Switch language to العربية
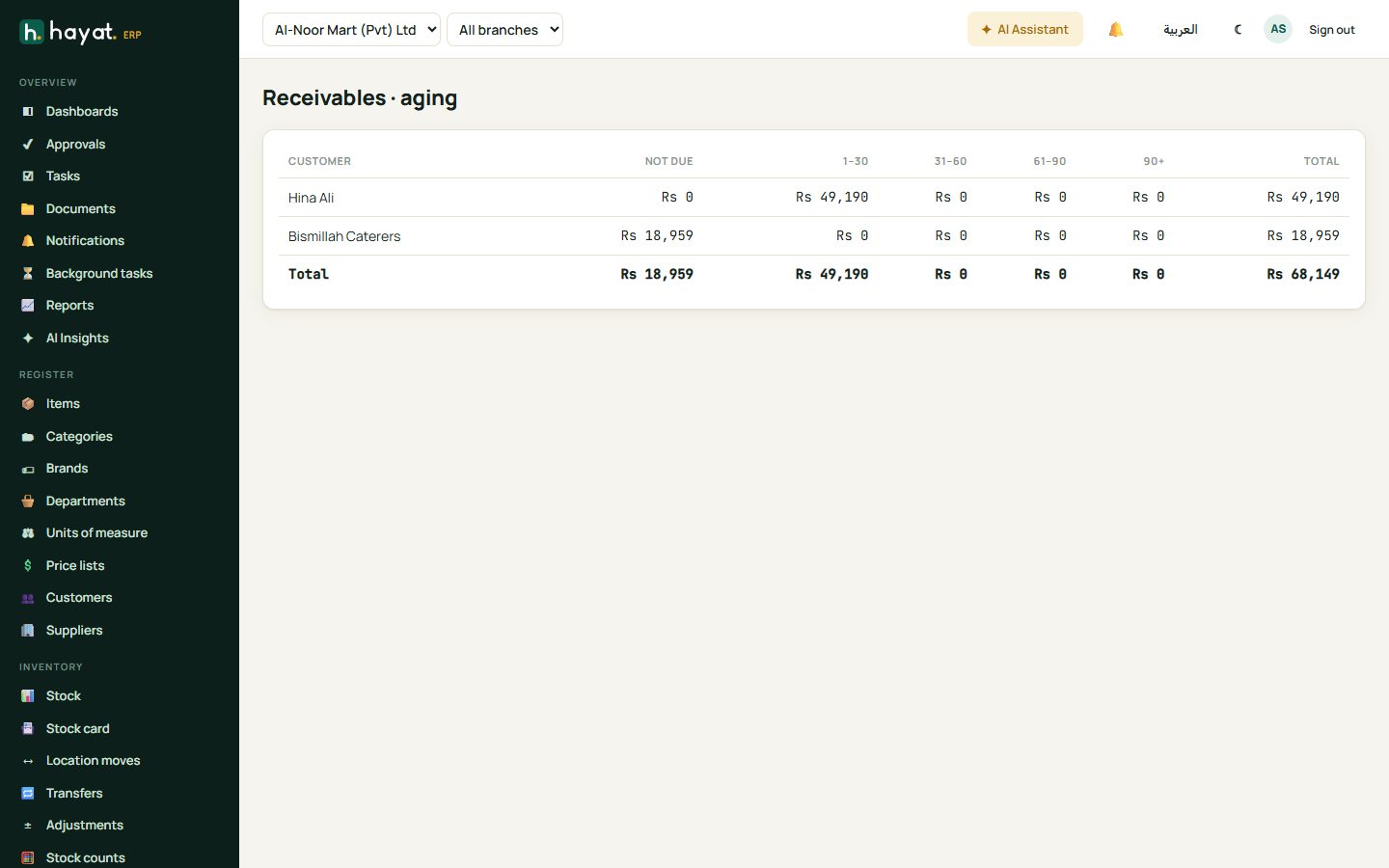The image size is (1389, 868). point(1181,30)
